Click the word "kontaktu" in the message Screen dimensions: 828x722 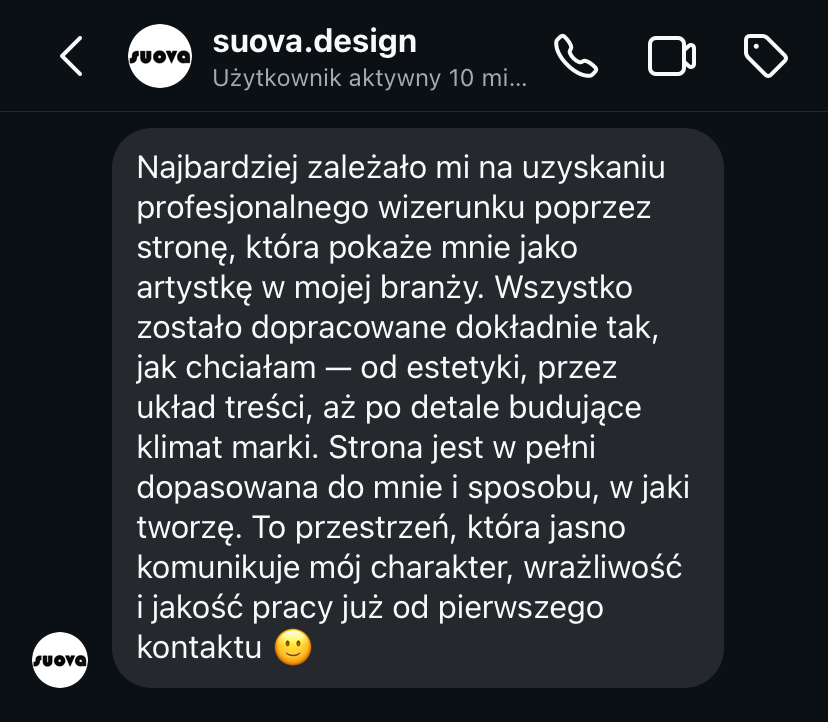(198, 648)
